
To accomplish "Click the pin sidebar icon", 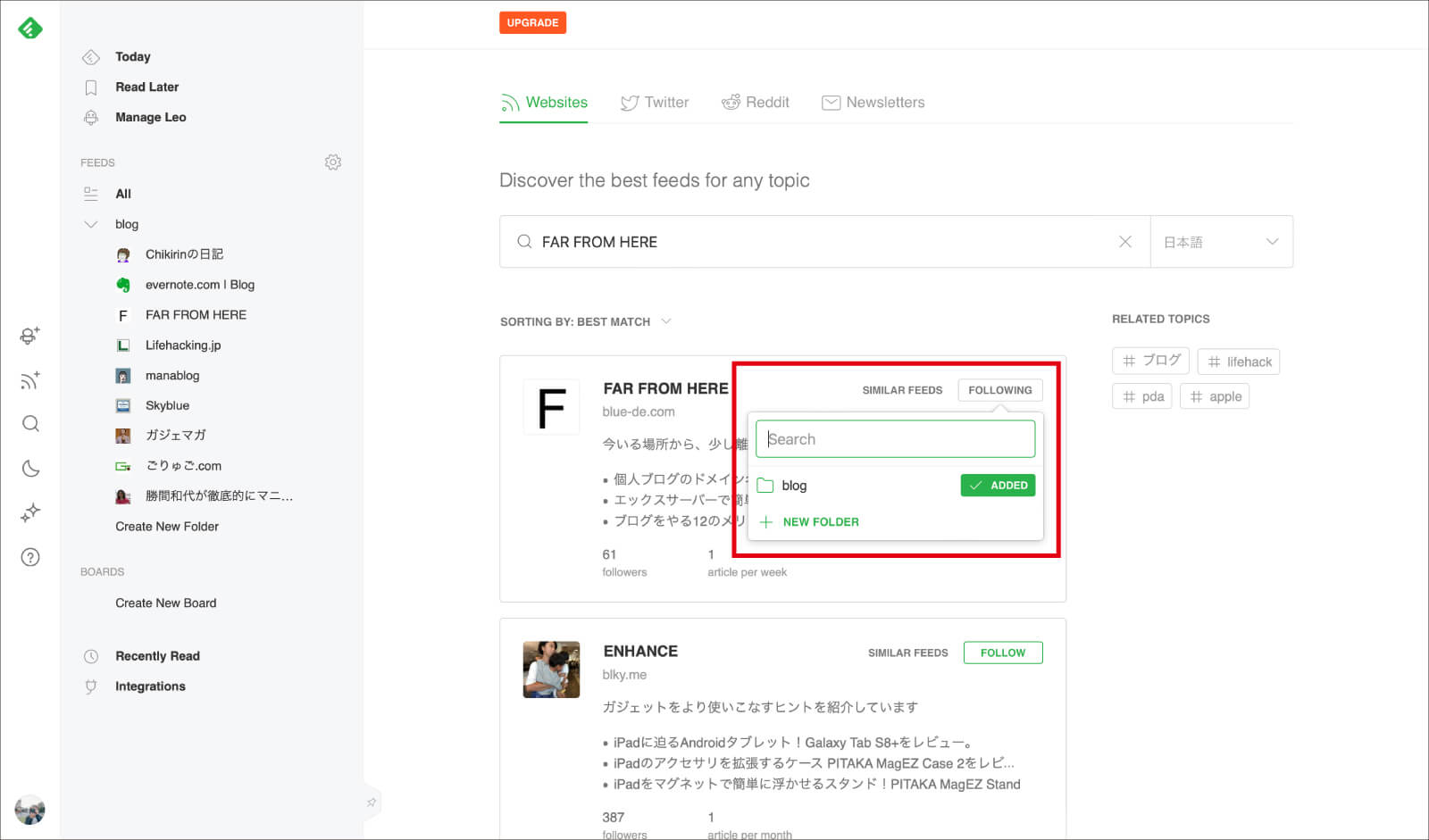I will point(372,803).
